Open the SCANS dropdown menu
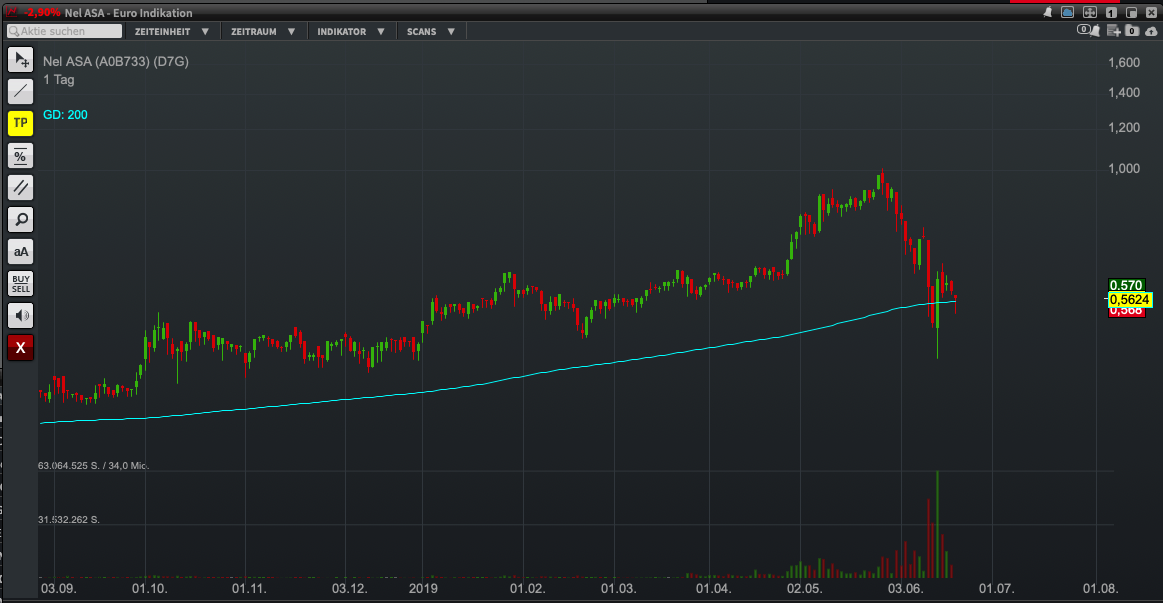 tap(430, 31)
